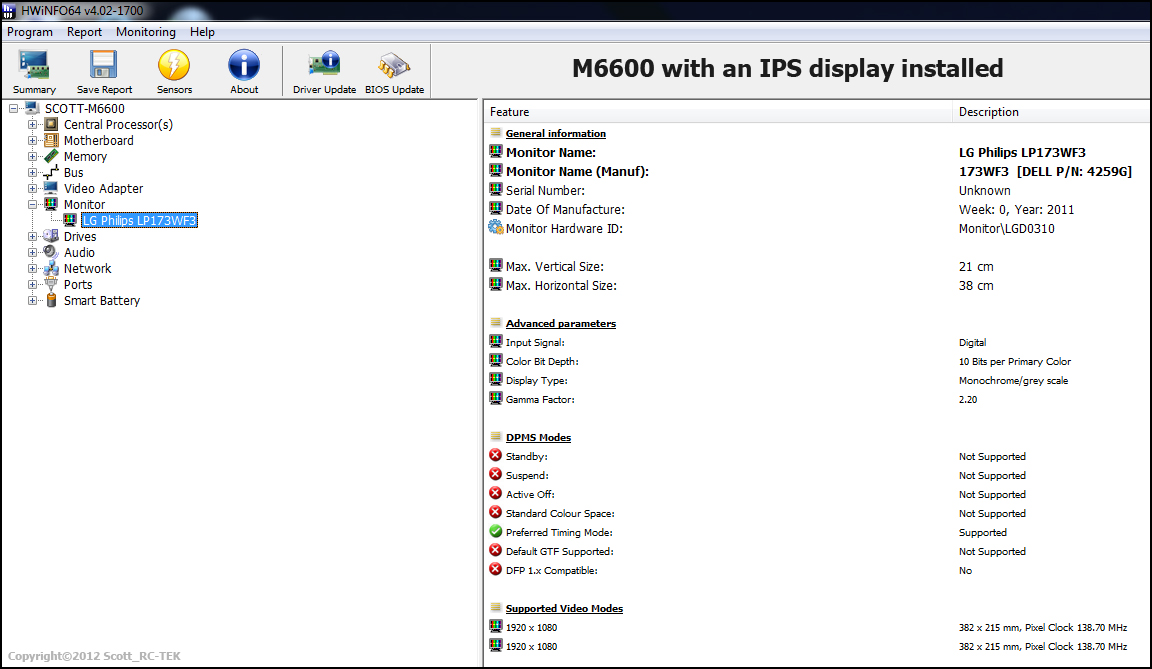This screenshot has height=669, width=1152.
Task: Select LG Philips LP173WF3 in the tree
Action: (x=140, y=220)
